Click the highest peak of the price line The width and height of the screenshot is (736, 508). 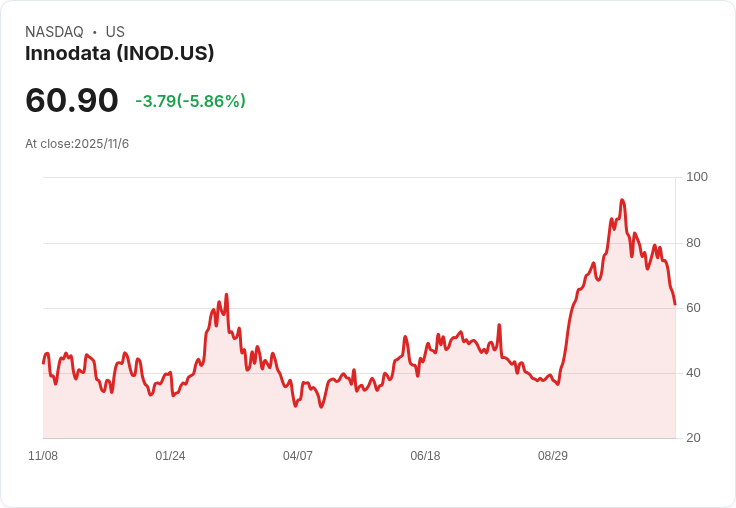(x=622, y=200)
